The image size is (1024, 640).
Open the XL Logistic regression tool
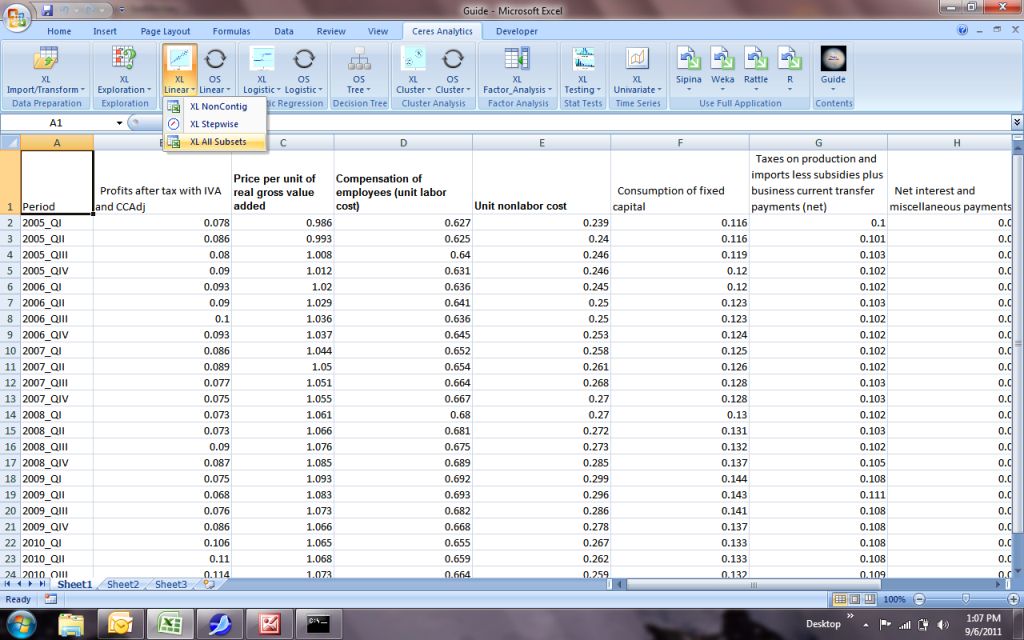tap(262, 71)
